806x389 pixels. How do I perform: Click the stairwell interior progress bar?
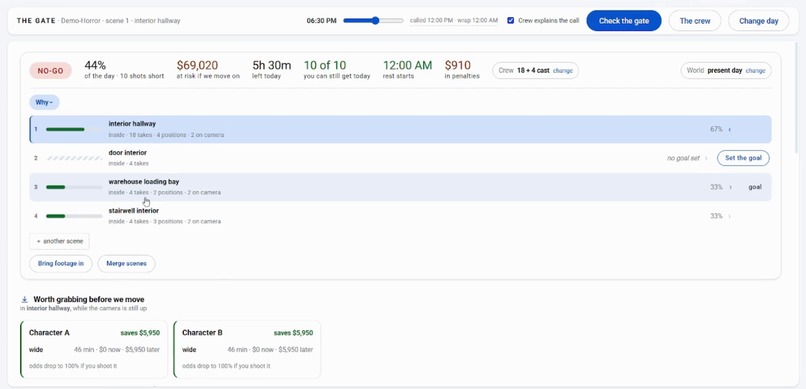pyautogui.click(x=74, y=216)
